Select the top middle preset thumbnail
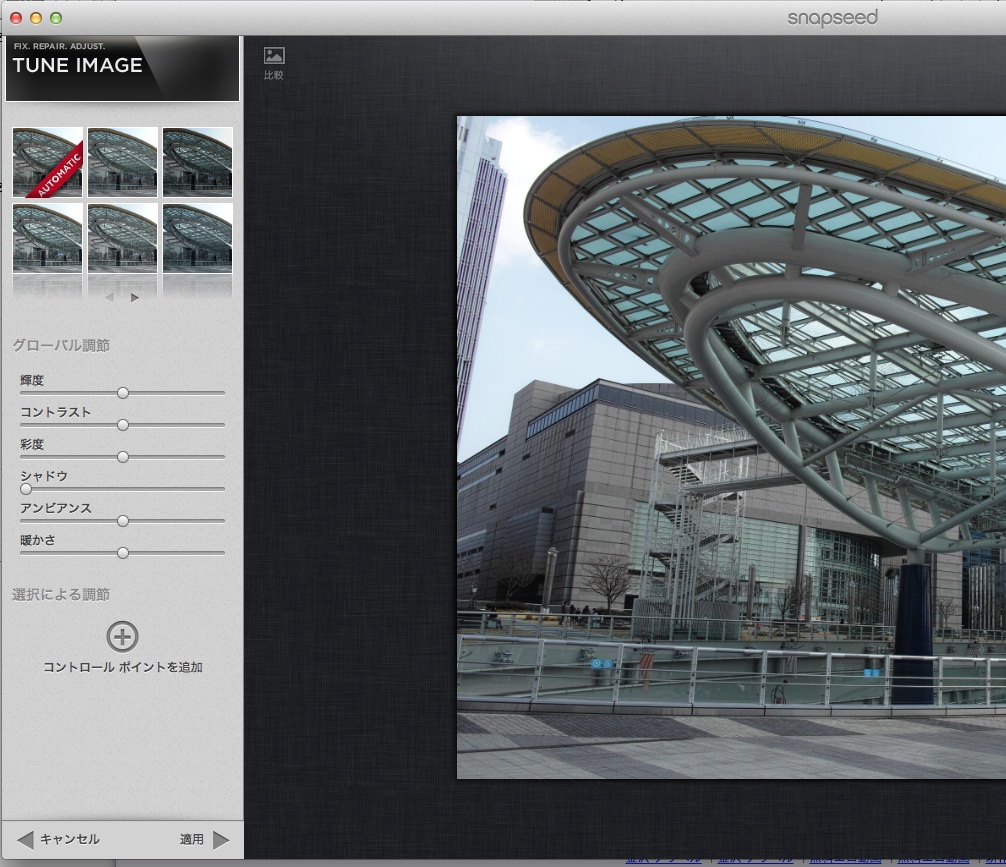1006x867 pixels. pyautogui.click(x=123, y=162)
